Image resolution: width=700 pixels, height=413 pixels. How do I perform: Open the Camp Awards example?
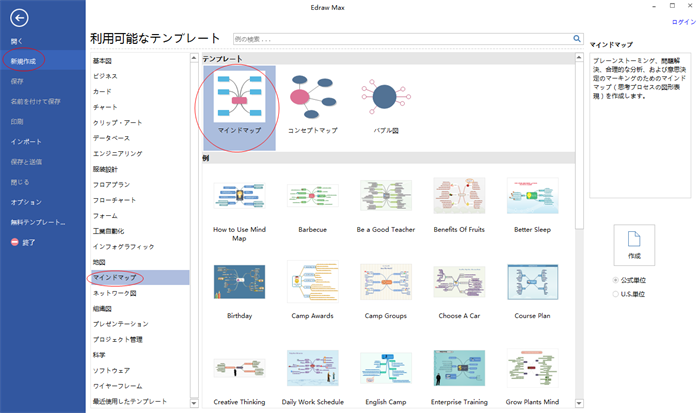click(312, 282)
